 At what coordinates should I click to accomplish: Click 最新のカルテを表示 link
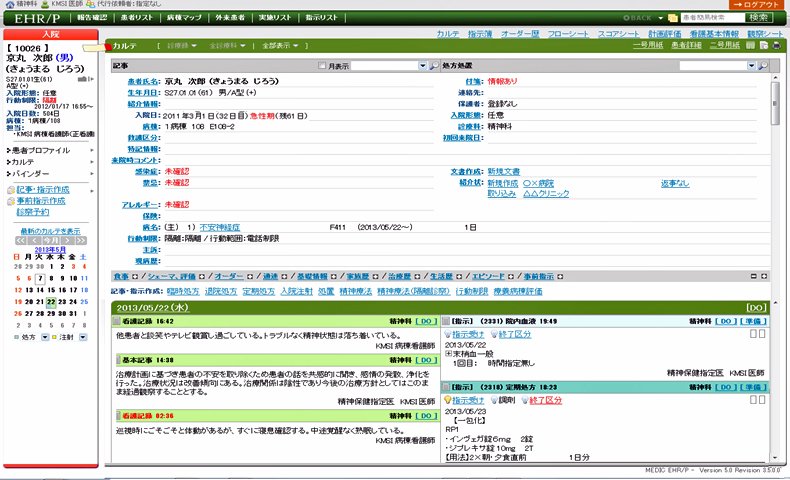point(50,231)
